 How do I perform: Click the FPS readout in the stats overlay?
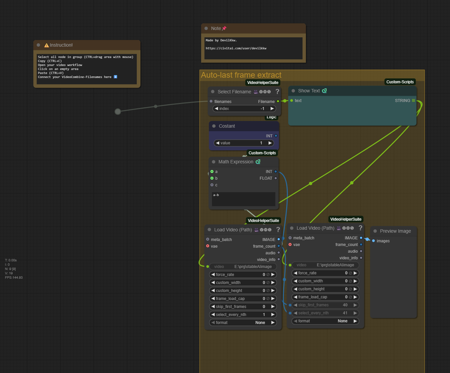point(14,277)
